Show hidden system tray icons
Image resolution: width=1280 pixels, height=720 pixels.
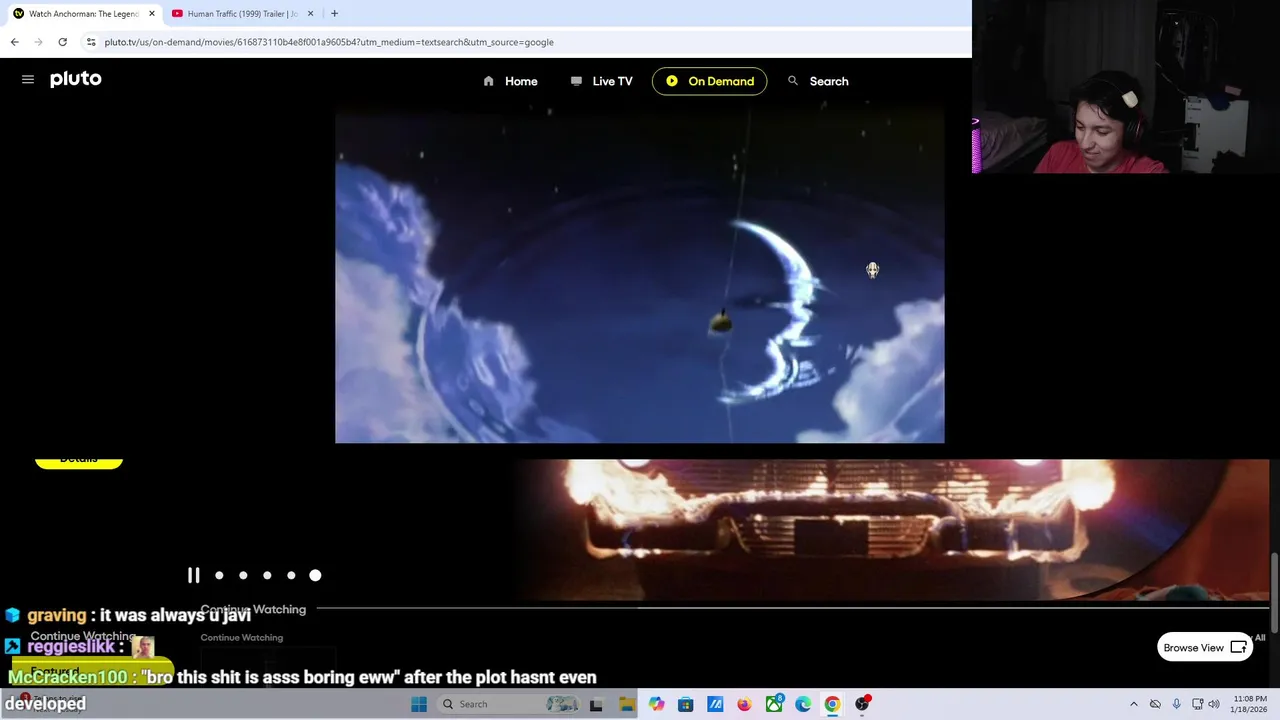[x=1133, y=704]
